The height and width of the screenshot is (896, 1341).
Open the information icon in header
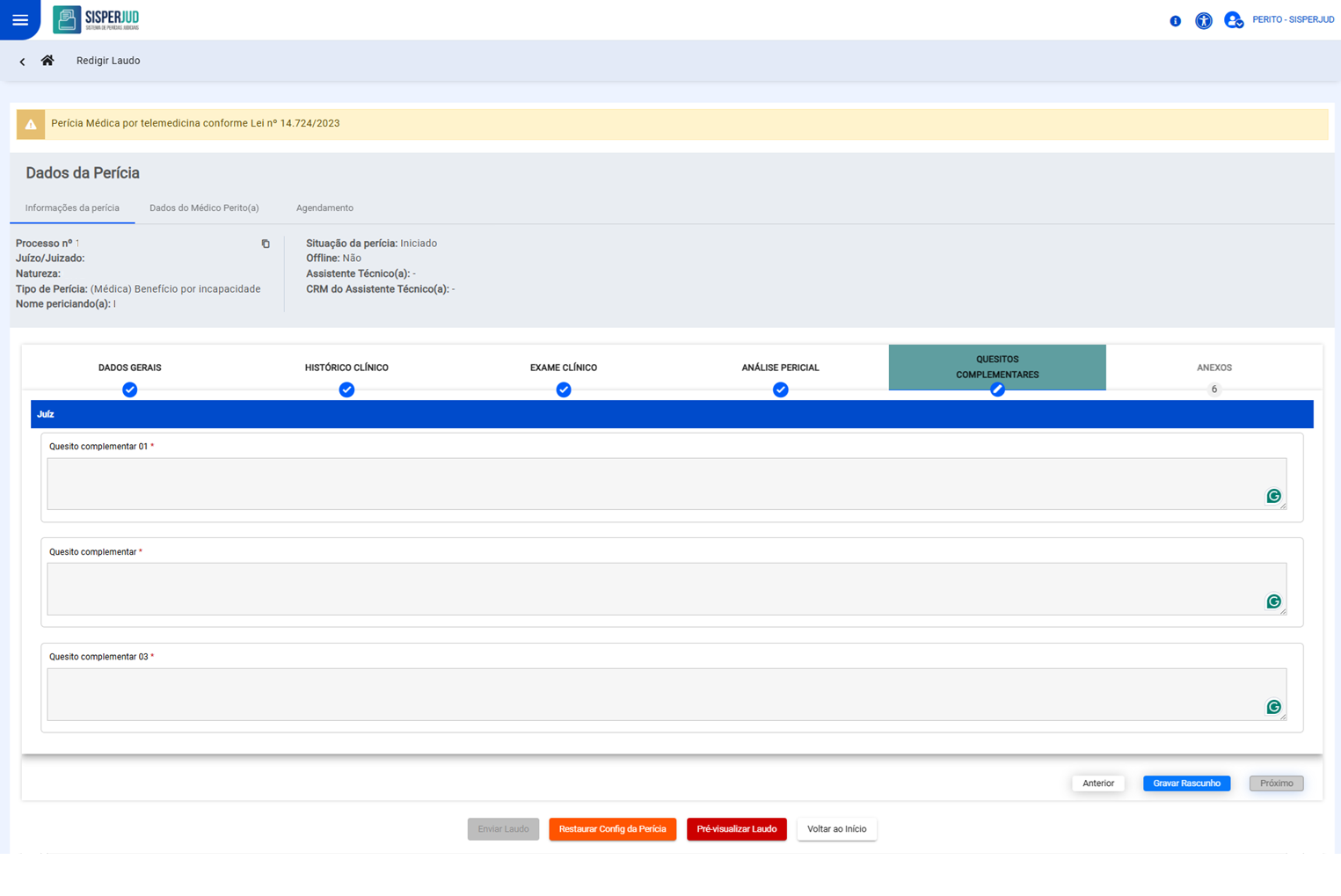tap(1175, 20)
